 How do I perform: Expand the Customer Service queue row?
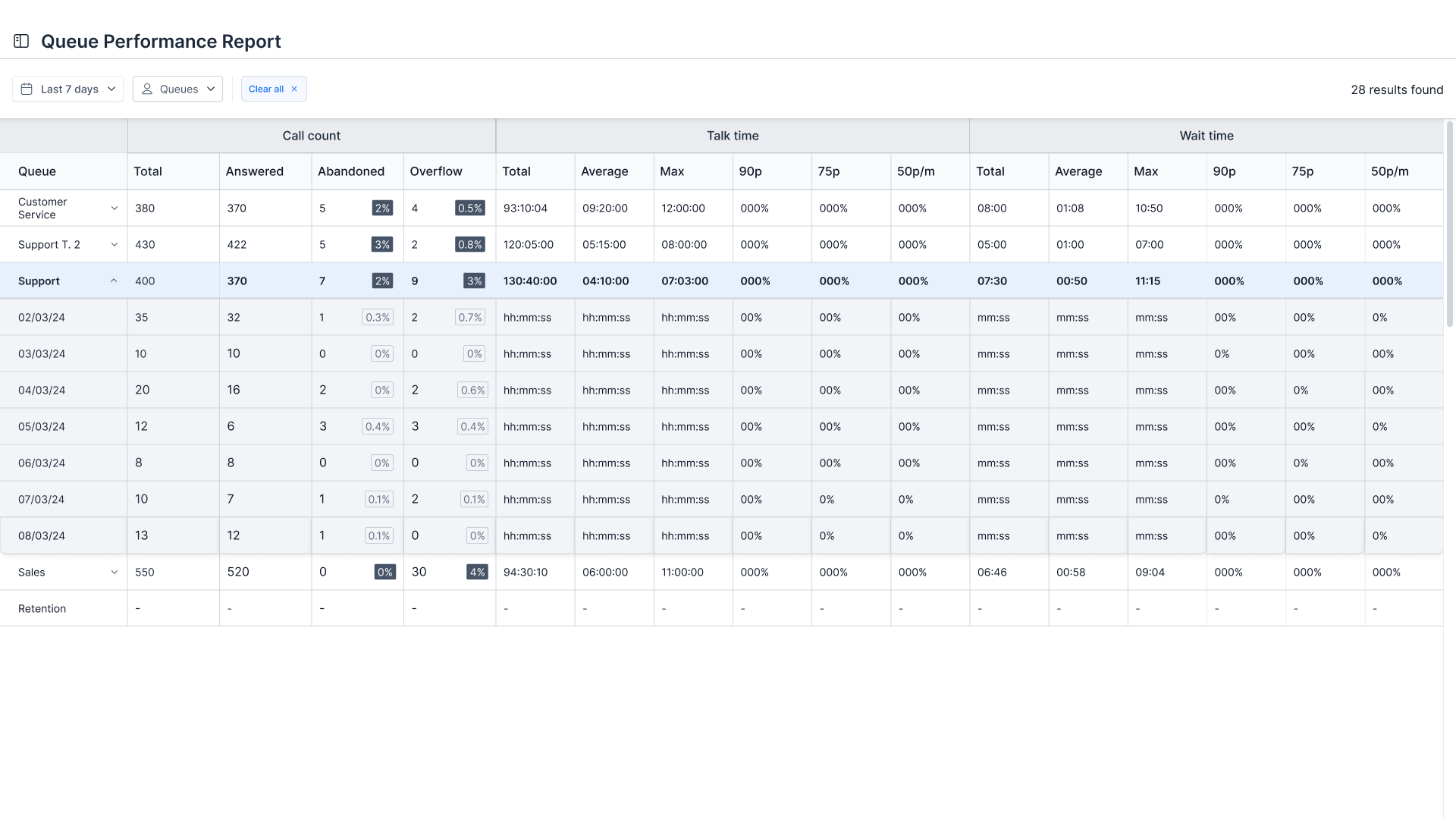[x=115, y=208]
